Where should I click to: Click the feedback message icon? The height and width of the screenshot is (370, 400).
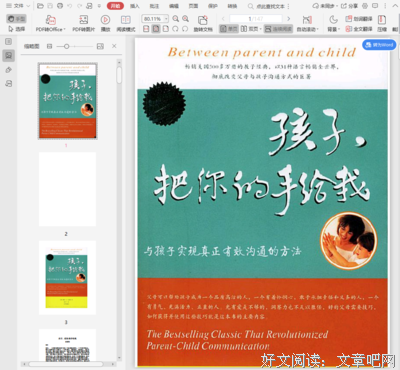click(x=375, y=6)
